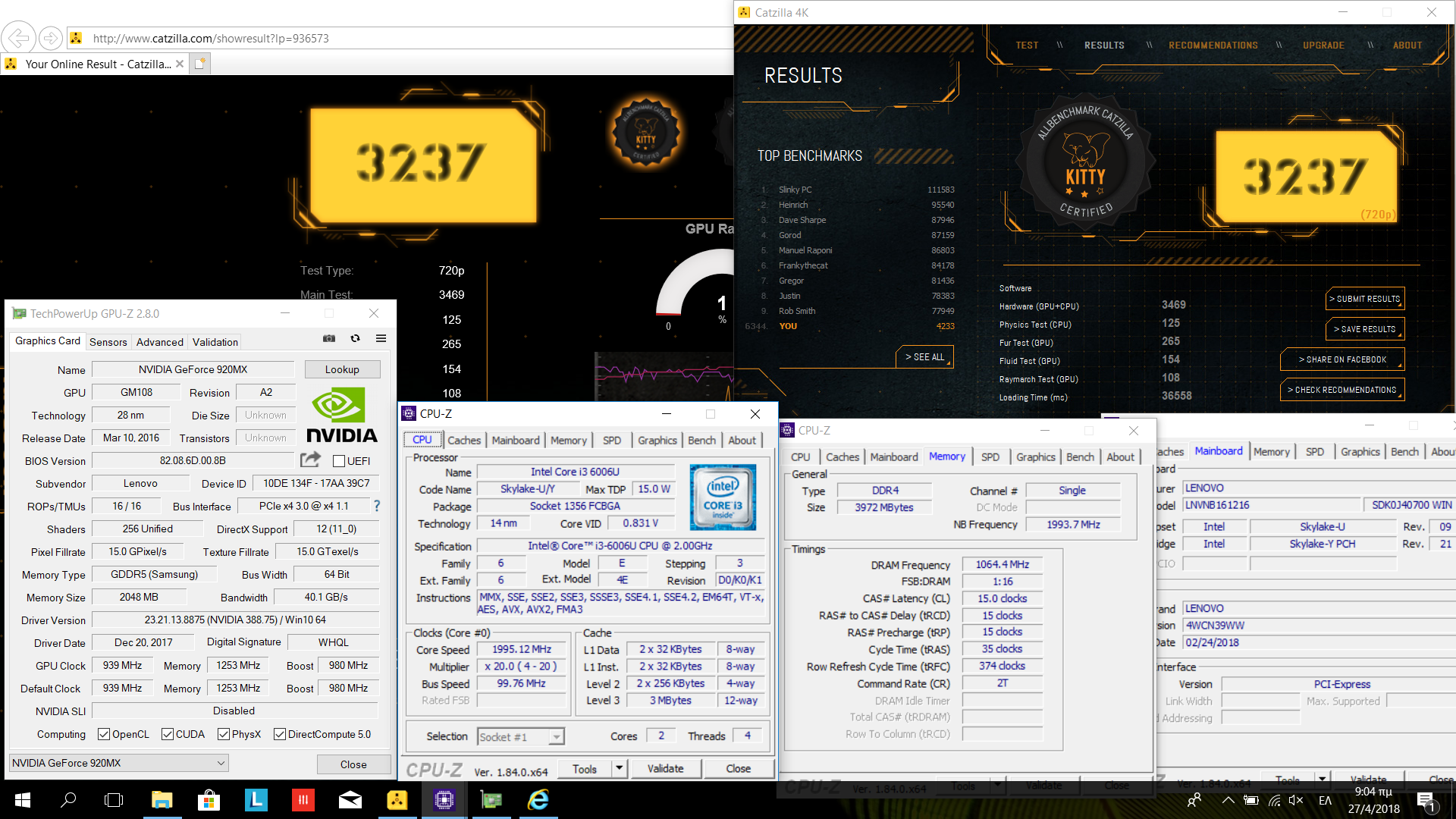The height and width of the screenshot is (819, 1456).
Task: Click SHARE ON FACEBOOK in Catzilla
Action: [x=1342, y=359]
